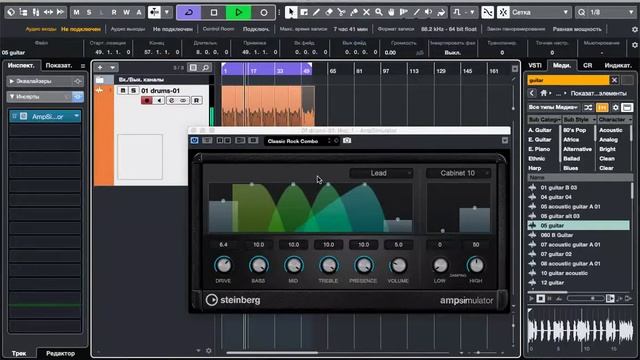640x360 pixels.
Task: Switch to the VSTi tab
Action: click(x=535, y=65)
